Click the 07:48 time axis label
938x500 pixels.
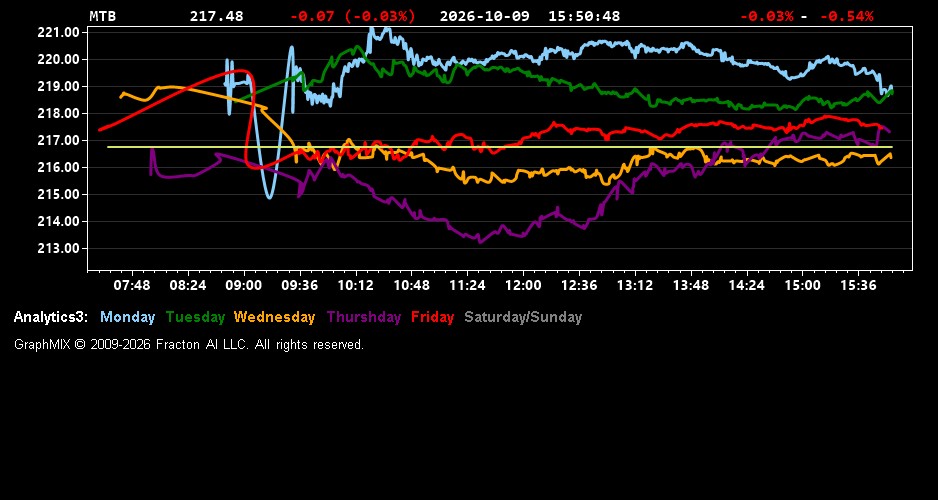pyautogui.click(x=132, y=285)
